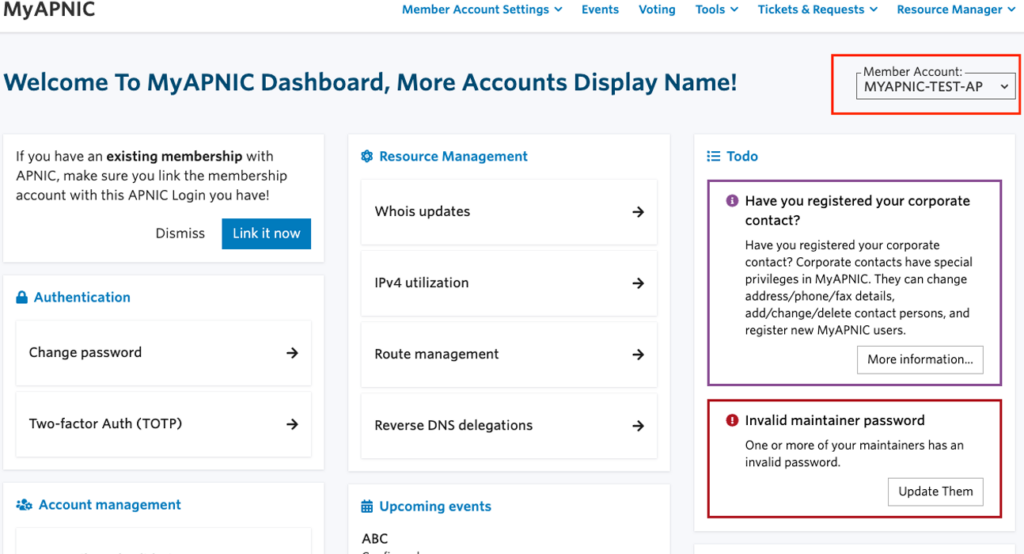Click the list icon next to Todo
1024x554 pixels.
point(713,156)
